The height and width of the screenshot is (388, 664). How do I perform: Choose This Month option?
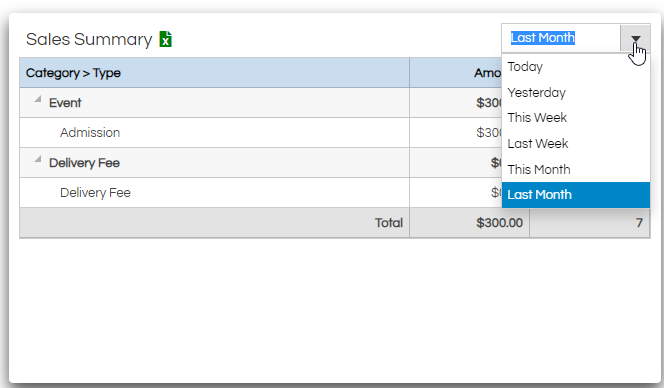575,169
